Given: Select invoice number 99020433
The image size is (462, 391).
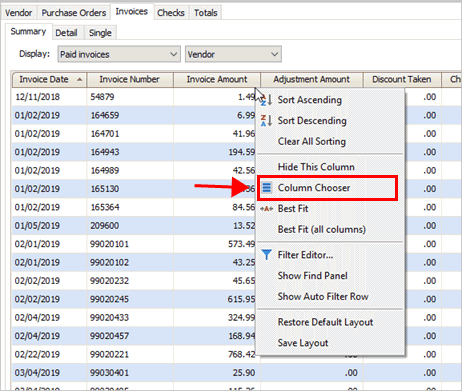Looking at the screenshot, I should (x=130, y=317).
